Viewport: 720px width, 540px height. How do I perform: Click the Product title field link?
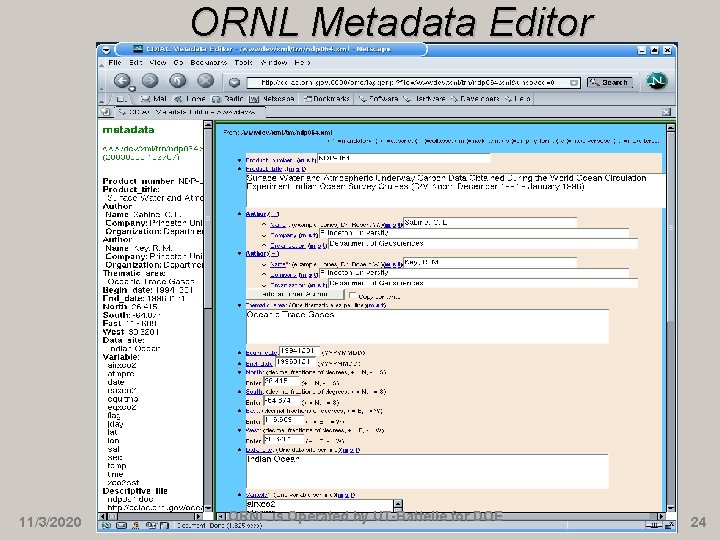tap(264, 169)
